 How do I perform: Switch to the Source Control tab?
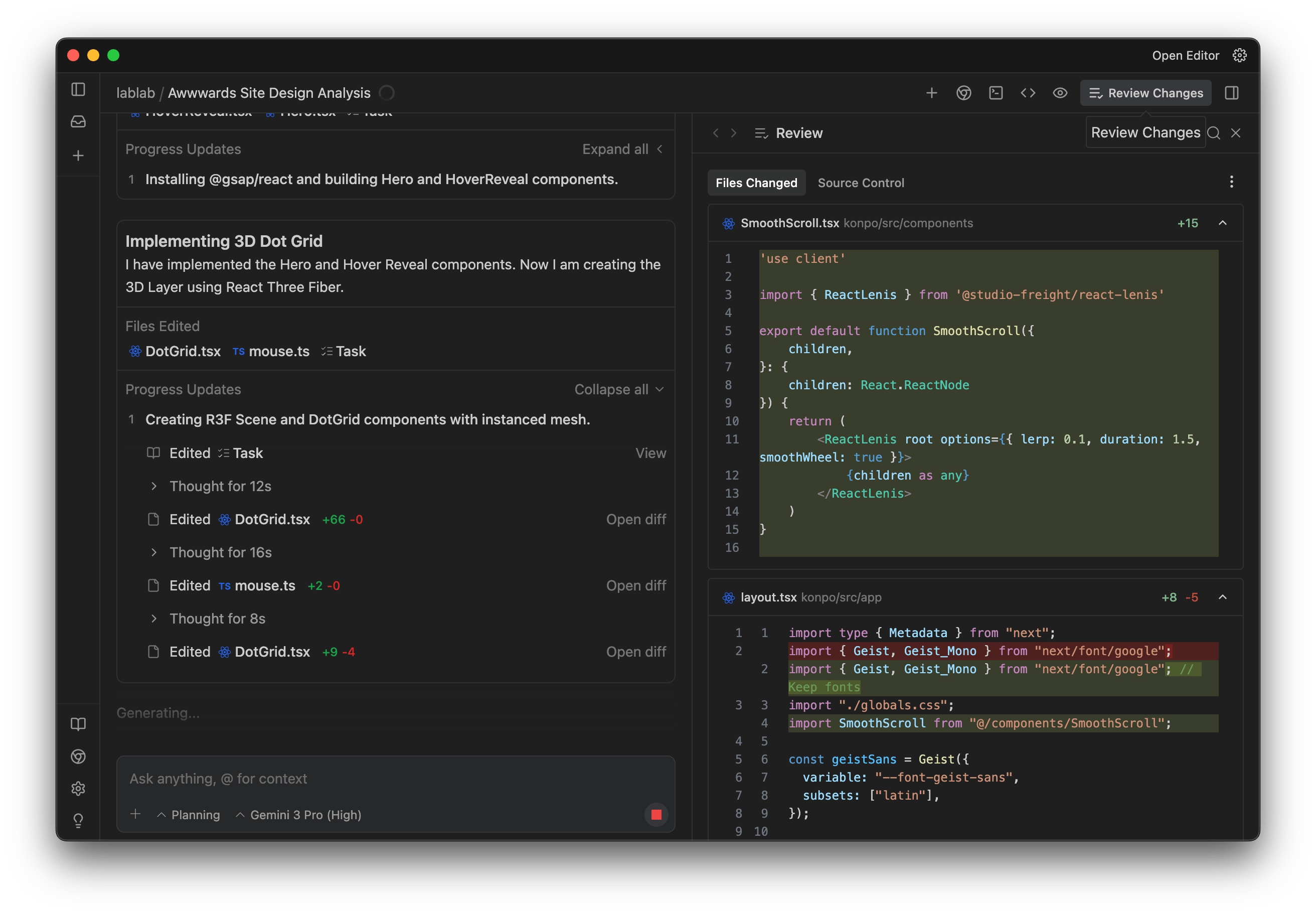[x=860, y=182]
